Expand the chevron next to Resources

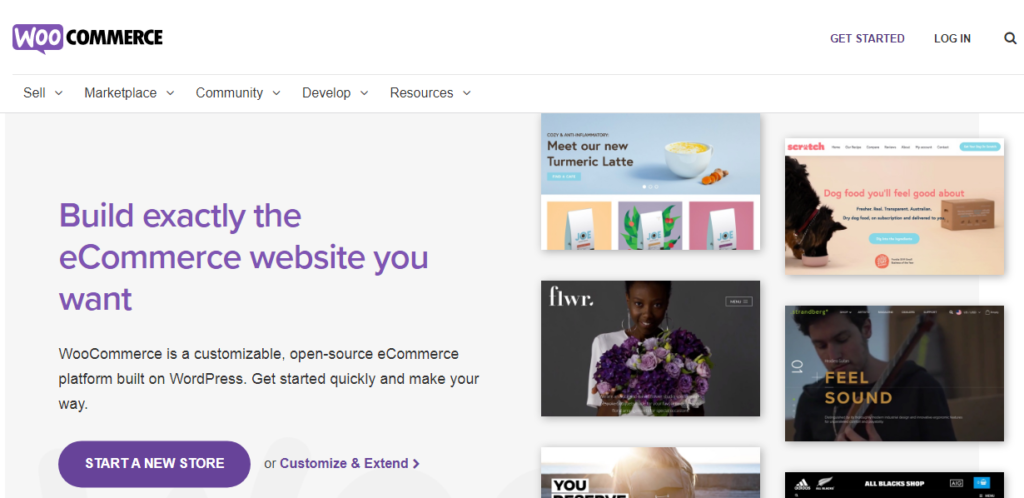pyautogui.click(x=466, y=93)
